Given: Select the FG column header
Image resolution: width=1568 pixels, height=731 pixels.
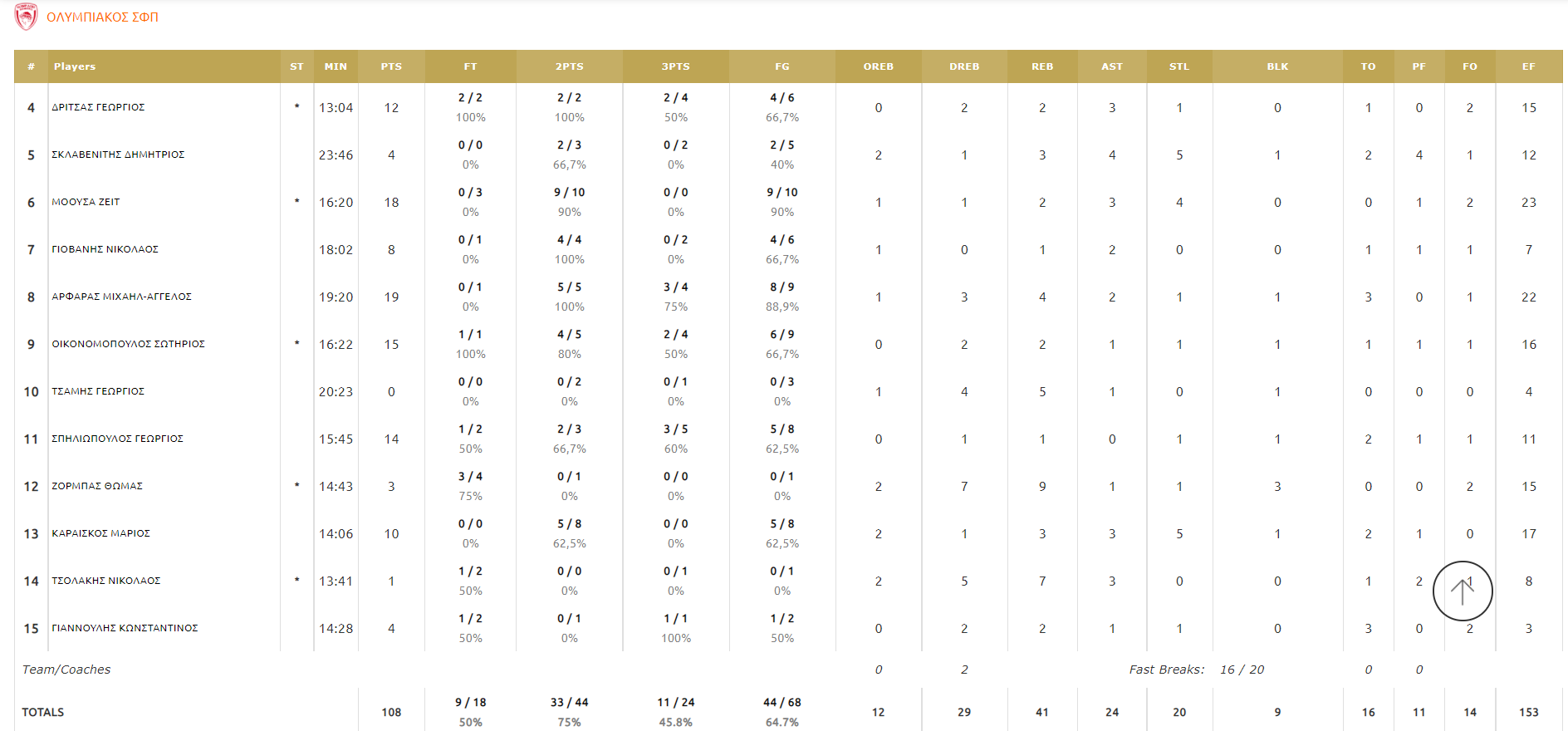Looking at the screenshot, I should point(782,66).
